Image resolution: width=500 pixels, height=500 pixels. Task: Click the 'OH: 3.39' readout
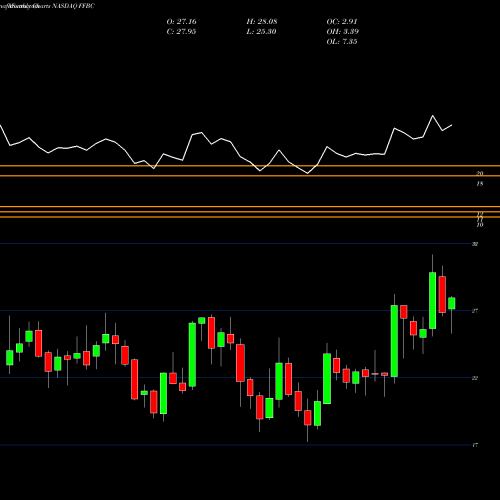[342, 32]
